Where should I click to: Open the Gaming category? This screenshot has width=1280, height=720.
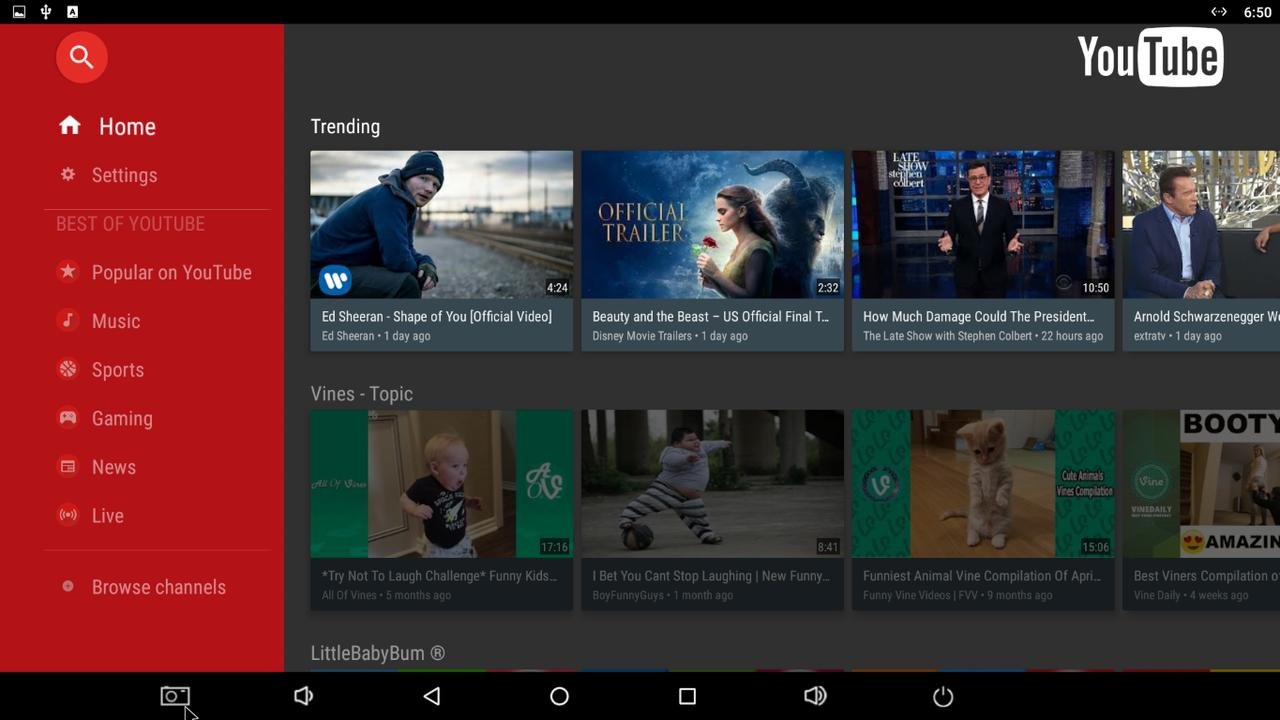coord(122,418)
